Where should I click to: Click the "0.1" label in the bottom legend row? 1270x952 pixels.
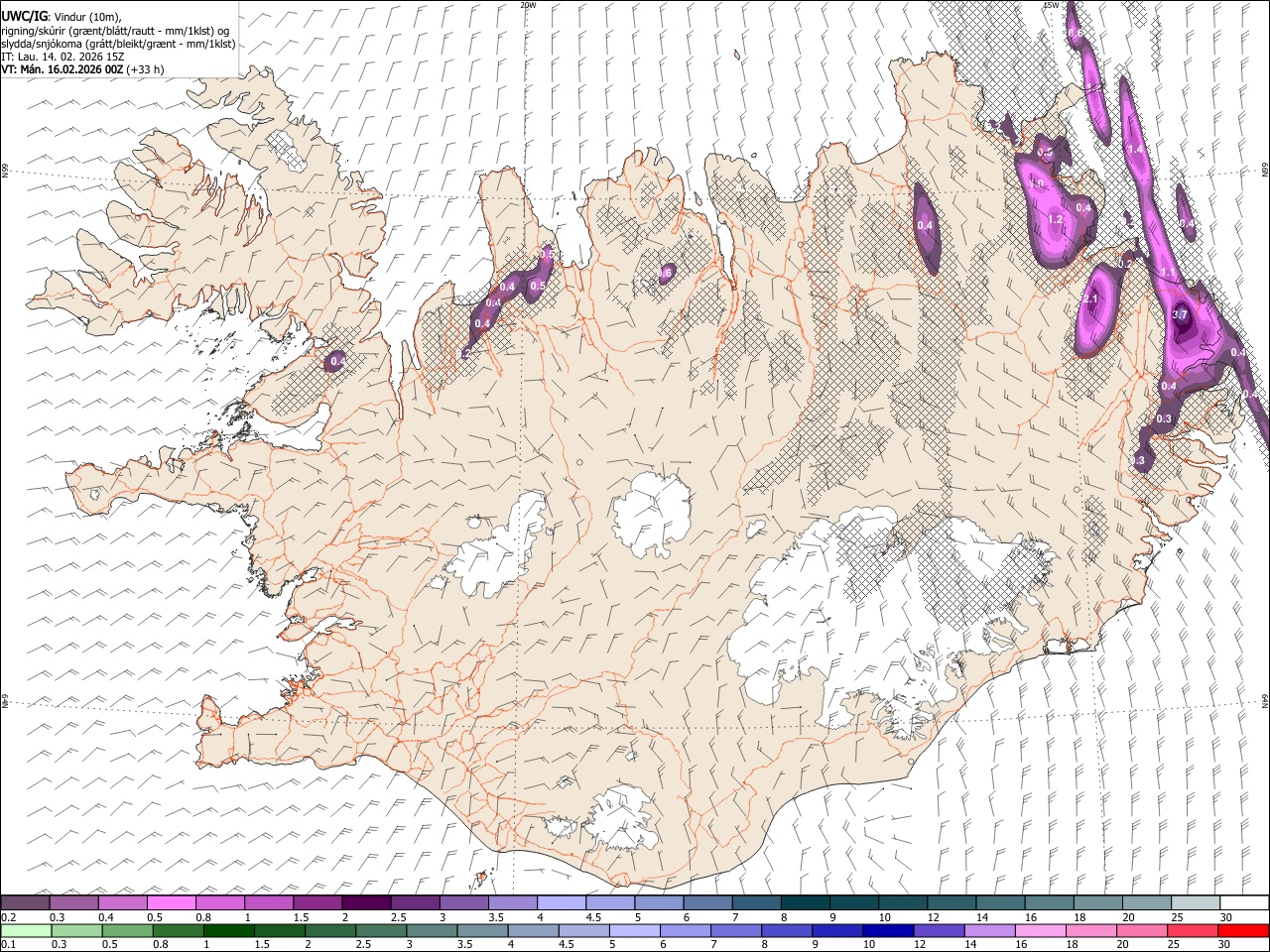click(8, 945)
